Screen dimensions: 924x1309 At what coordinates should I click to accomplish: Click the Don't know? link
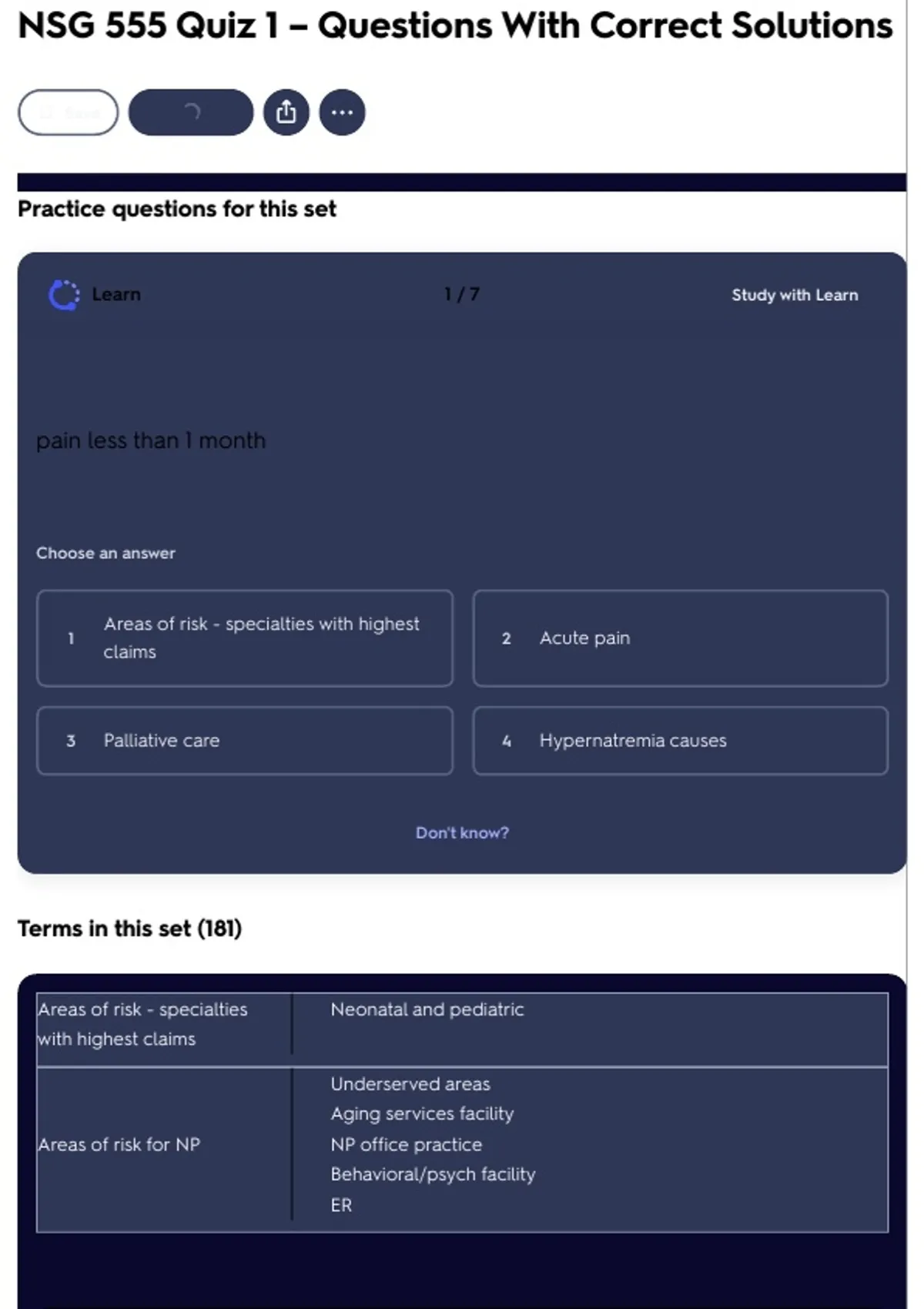coord(462,832)
